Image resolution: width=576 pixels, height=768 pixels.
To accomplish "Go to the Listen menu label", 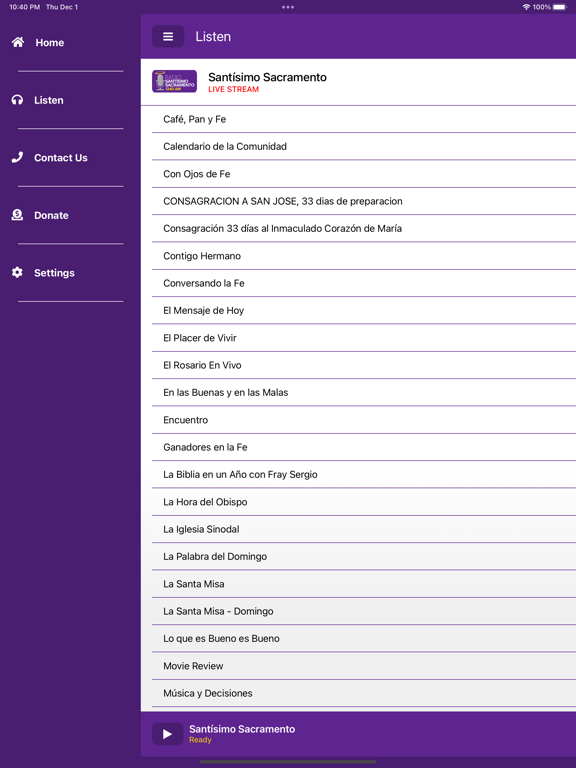I will (x=48, y=100).
